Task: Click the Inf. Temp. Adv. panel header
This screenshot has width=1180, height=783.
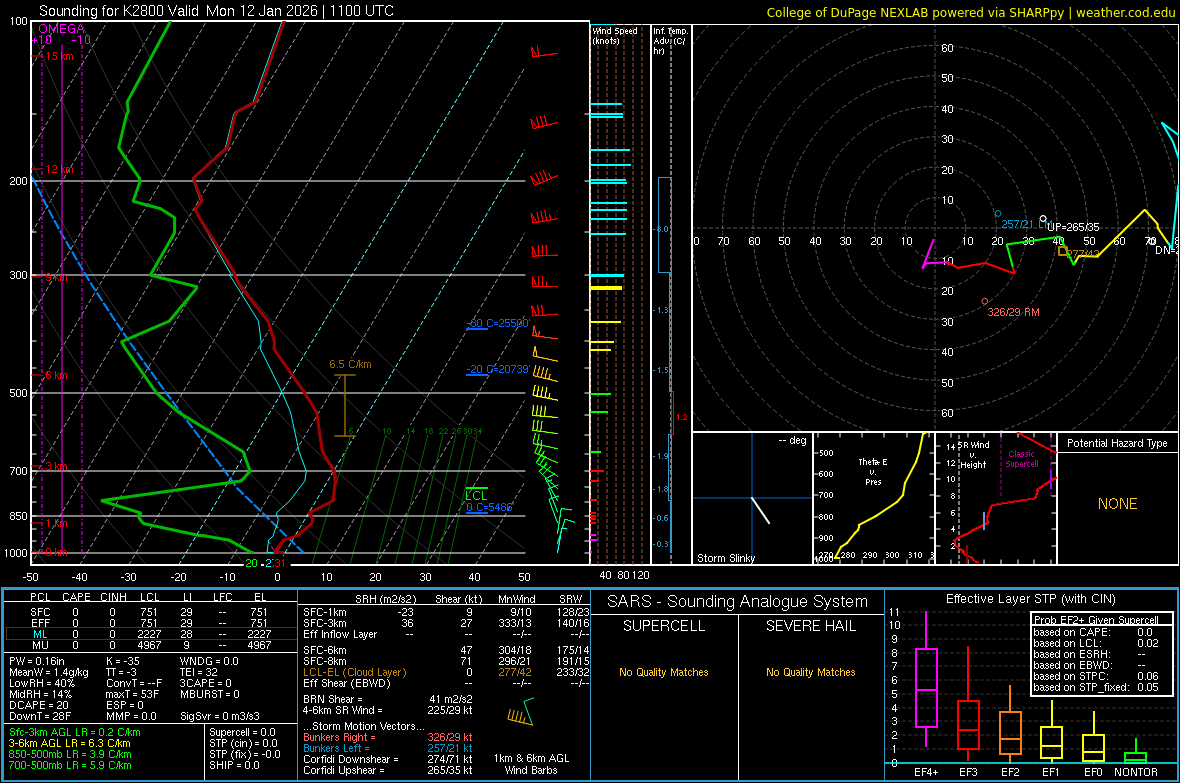Action: pos(670,41)
